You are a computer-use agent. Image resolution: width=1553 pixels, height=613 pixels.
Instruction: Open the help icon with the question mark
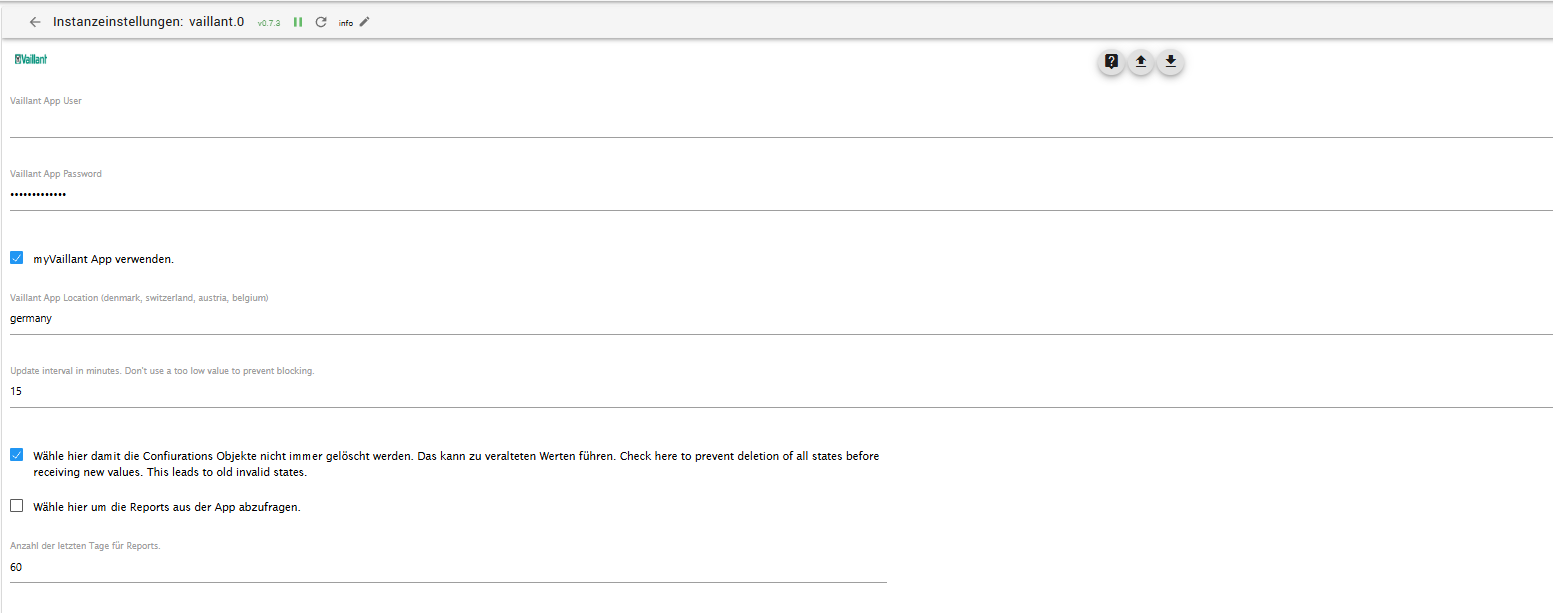(1111, 62)
